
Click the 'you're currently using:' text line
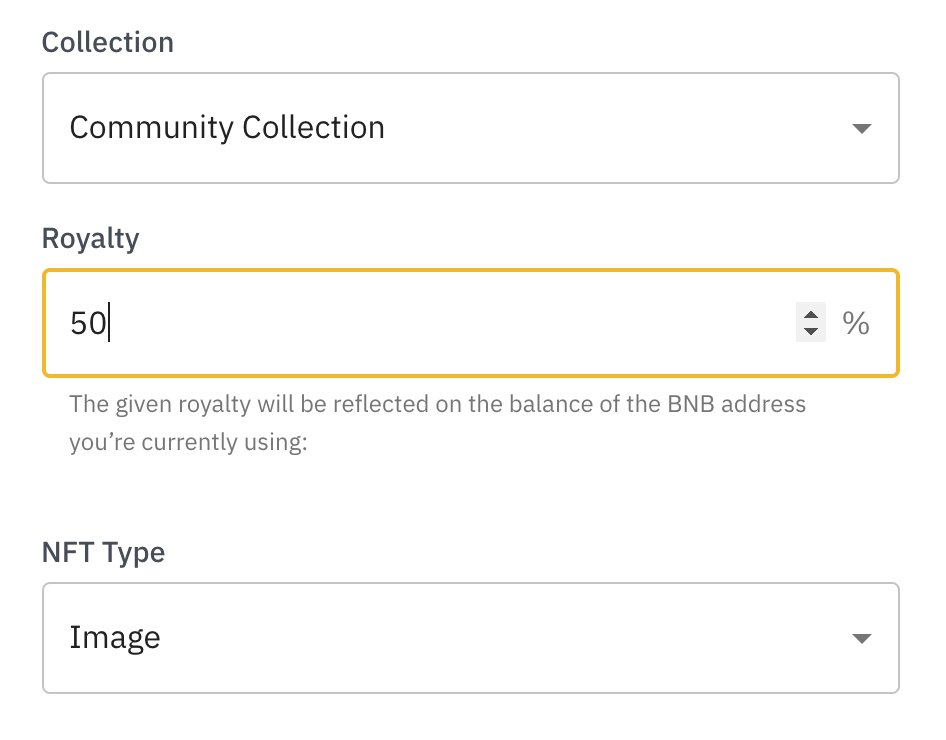(188, 442)
